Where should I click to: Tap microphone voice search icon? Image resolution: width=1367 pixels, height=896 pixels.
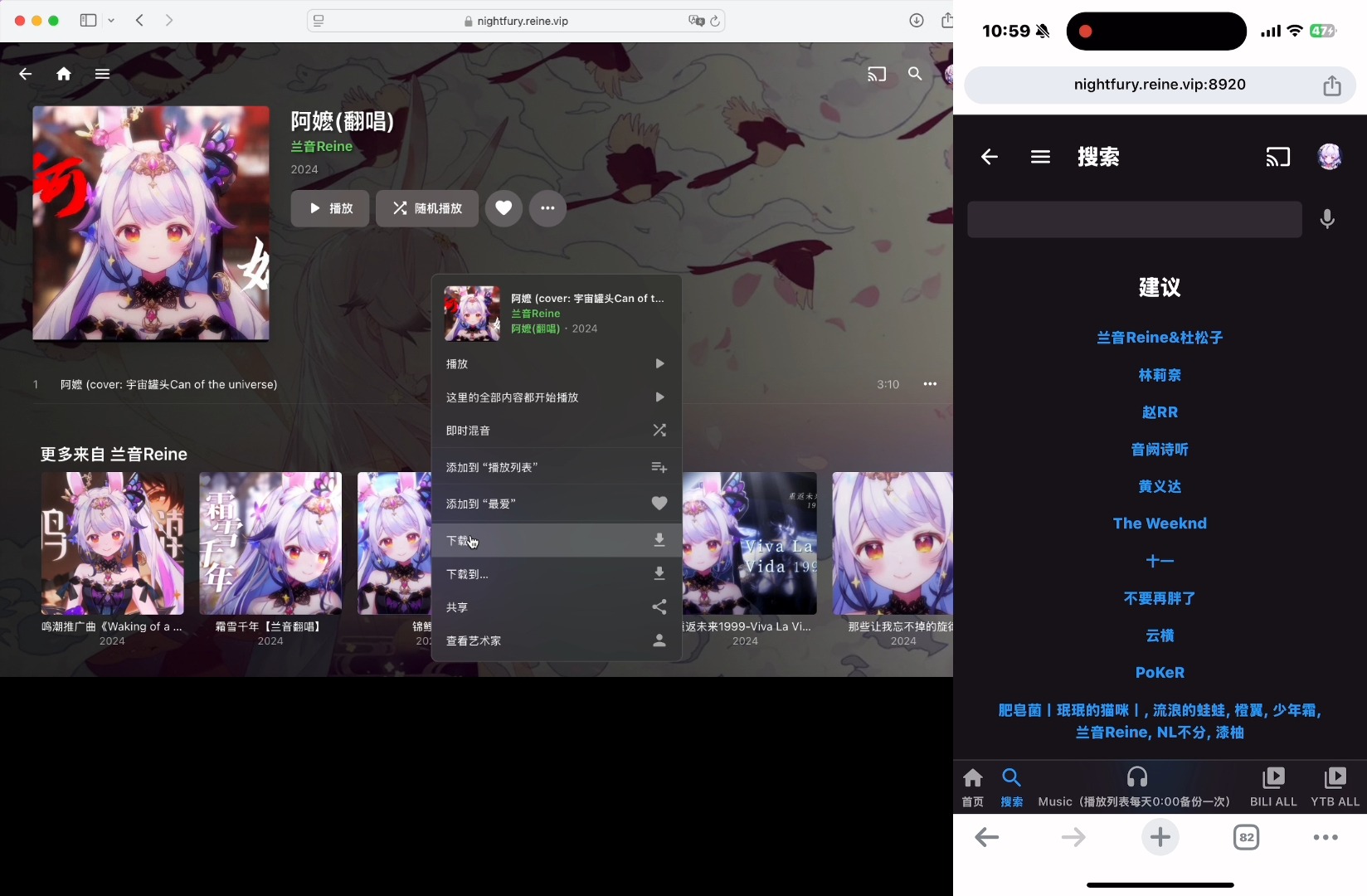click(x=1327, y=219)
